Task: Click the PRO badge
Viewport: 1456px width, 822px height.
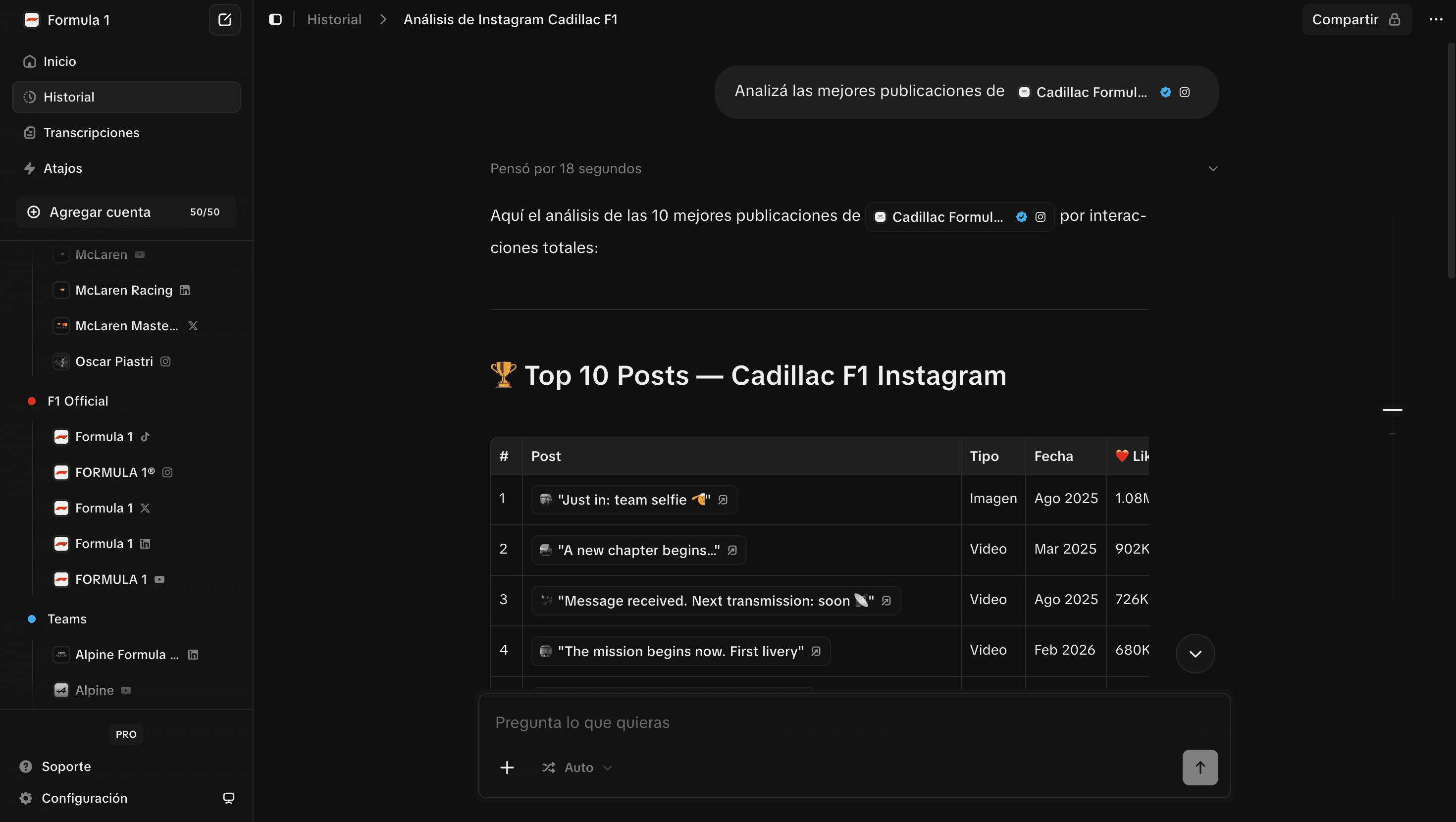Action: 126,734
